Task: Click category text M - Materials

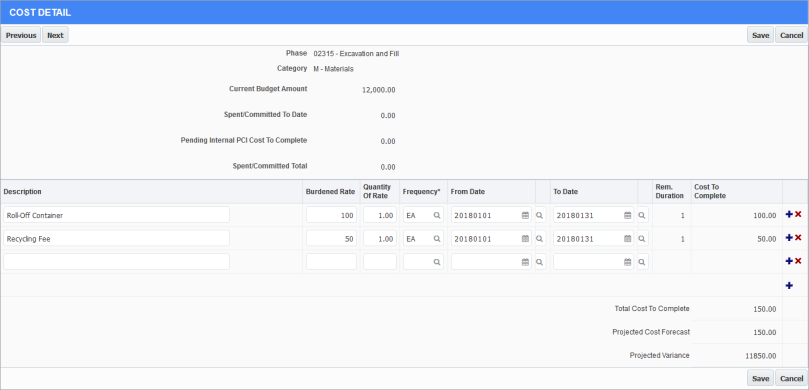Action: (x=333, y=68)
